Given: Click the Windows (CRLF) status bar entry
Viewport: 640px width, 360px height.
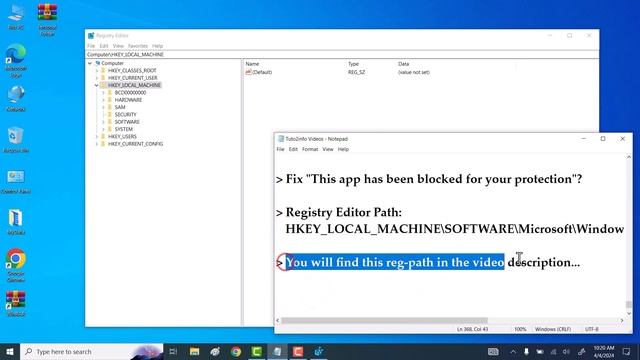Looking at the screenshot, I should [553, 329].
